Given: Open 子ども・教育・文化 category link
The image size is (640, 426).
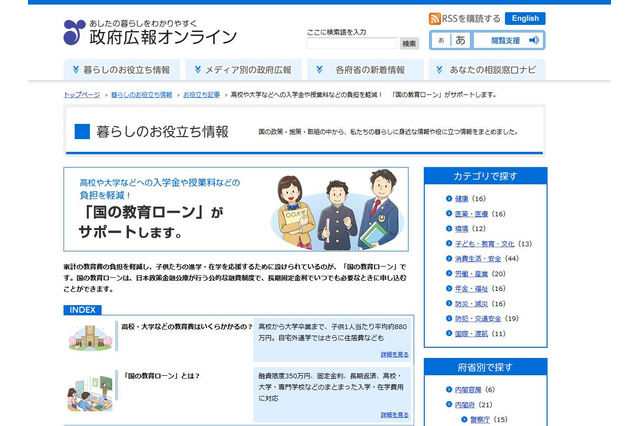Looking at the screenshot, I should click(x=484, y=244).
